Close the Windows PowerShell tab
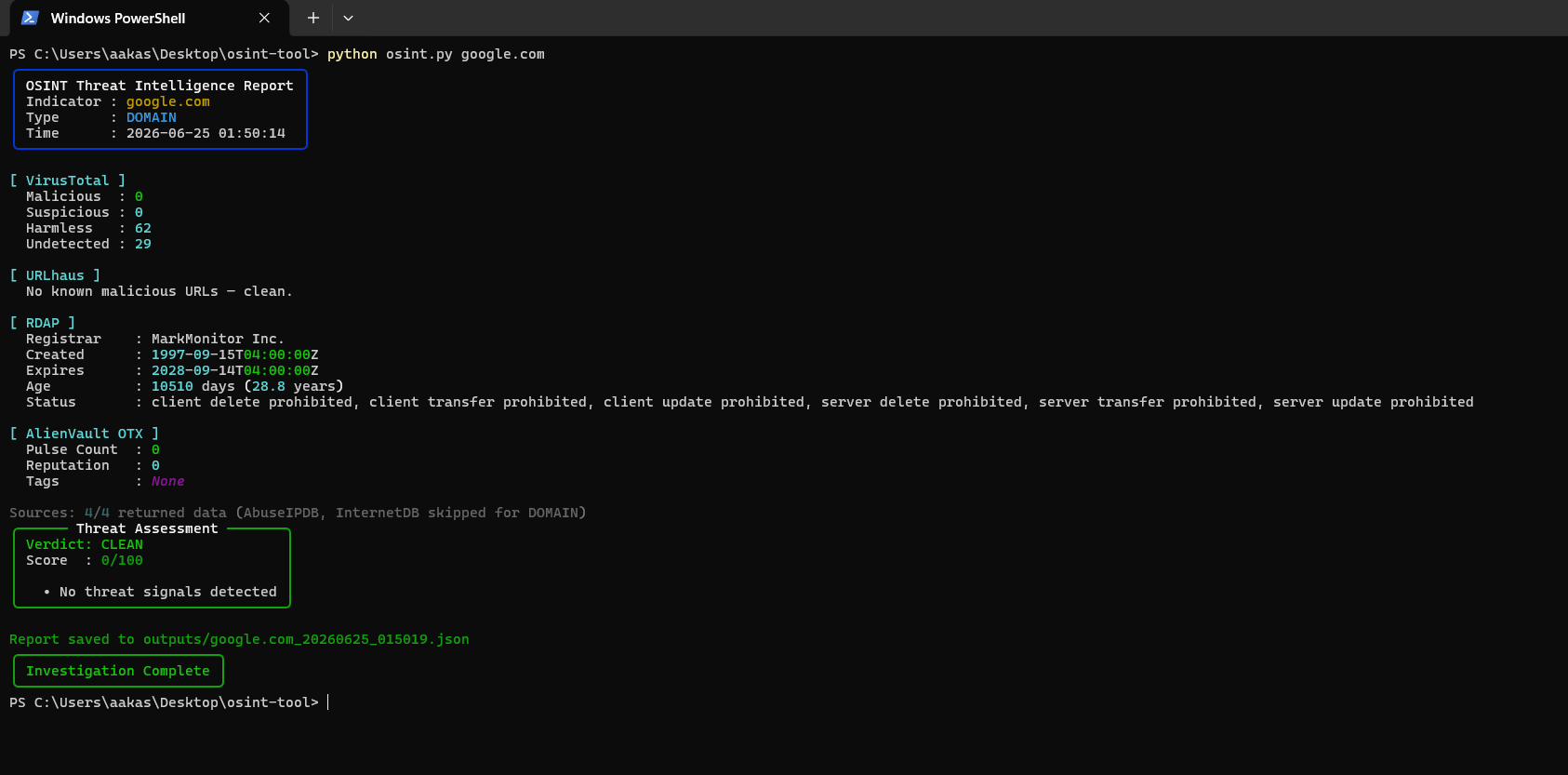 click(x=264, y=18)
